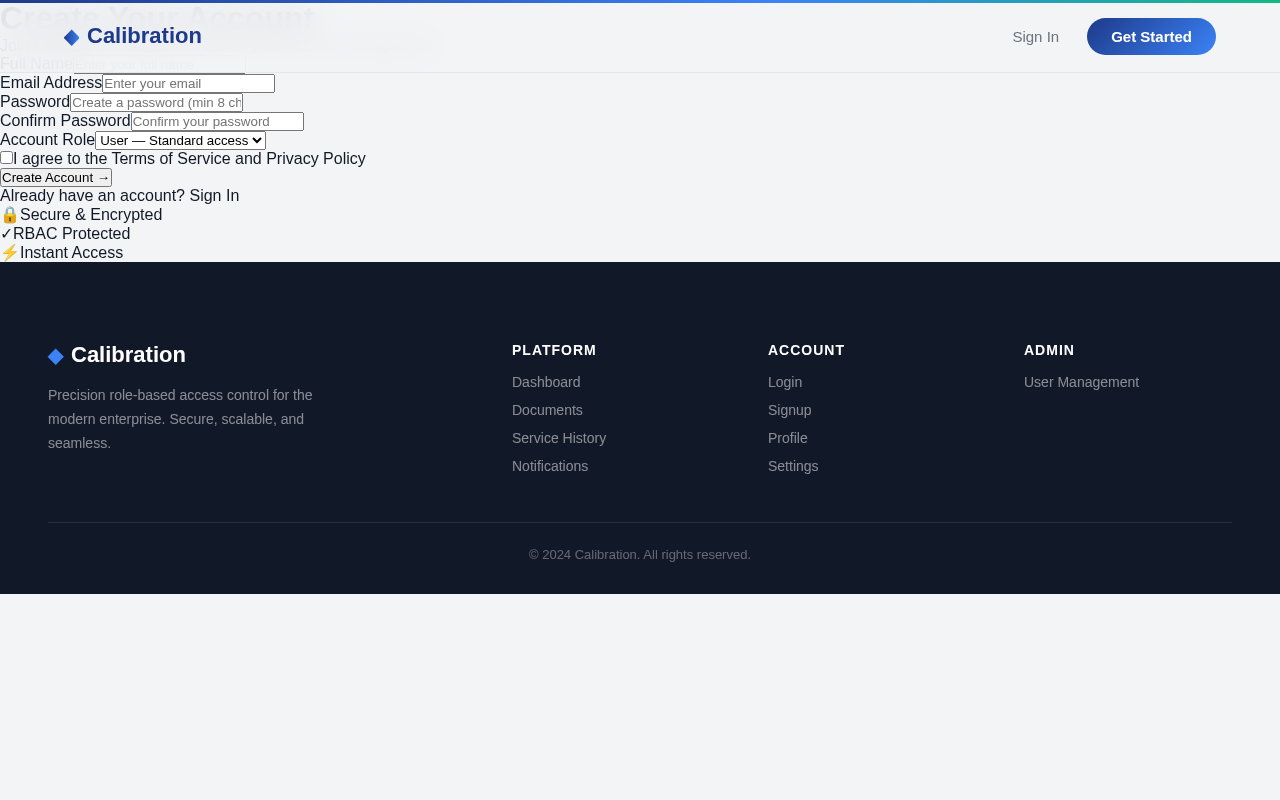
Task: Click the 'Secure & Encrypted' label
Action: pyautogui.click(x=91, y=214)
